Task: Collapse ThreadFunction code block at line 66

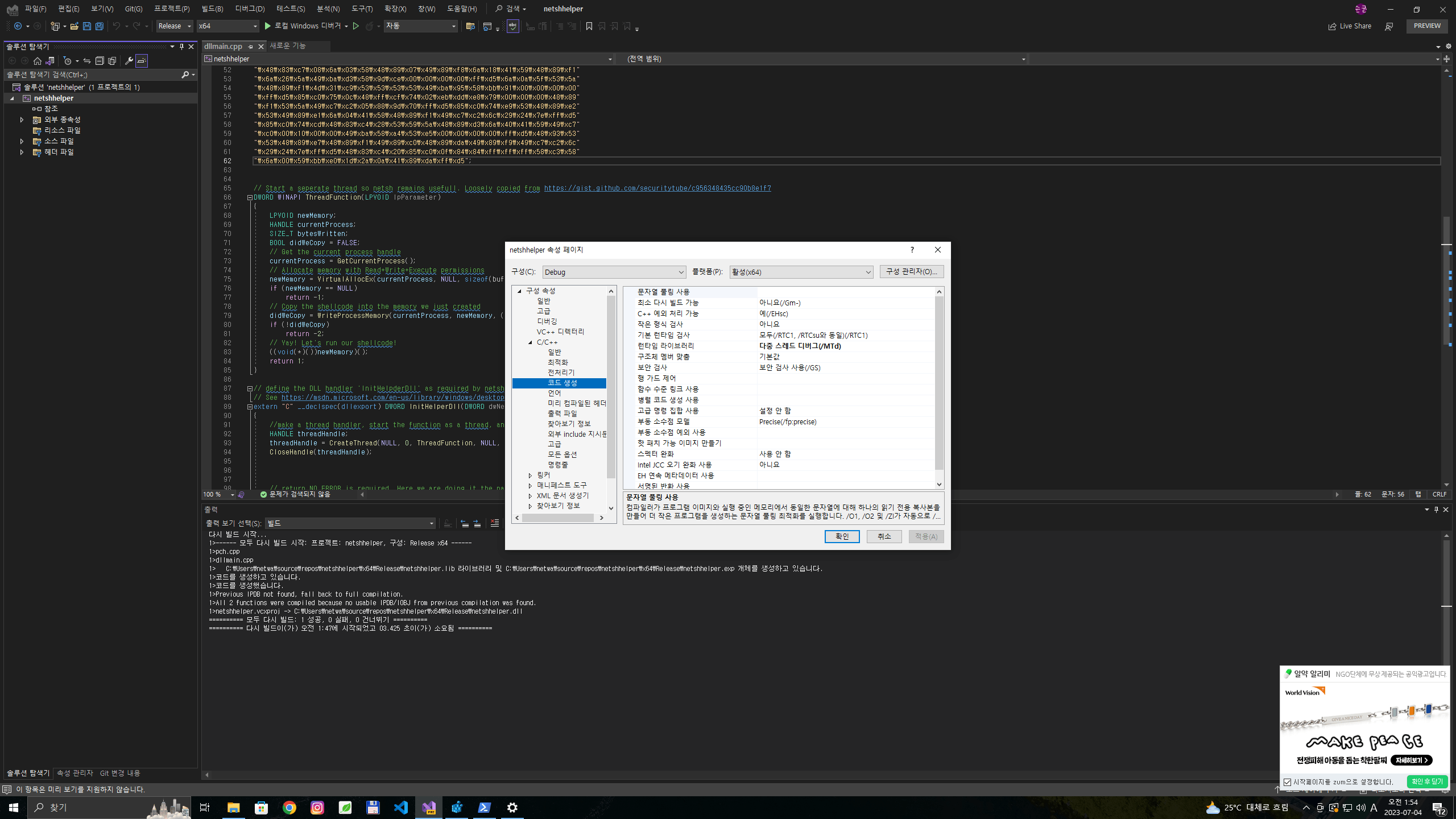Action: click(x=250, y=197)
